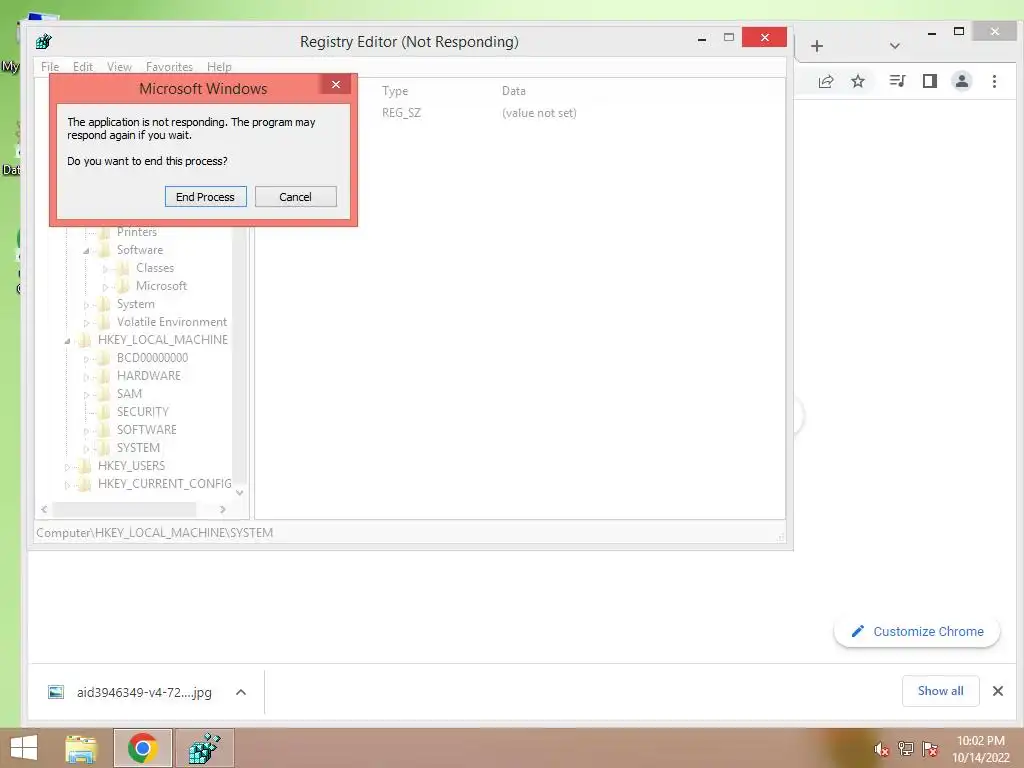Click Cancel in the not responding dialog
The image size is (1024, 768).
pyautogui.click(x=295, y=197)
